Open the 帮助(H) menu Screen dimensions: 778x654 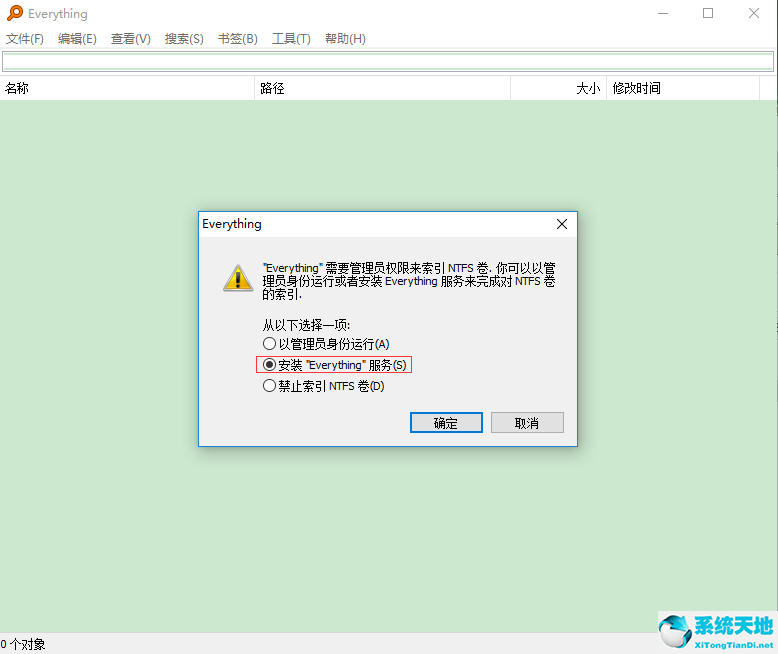345,39
